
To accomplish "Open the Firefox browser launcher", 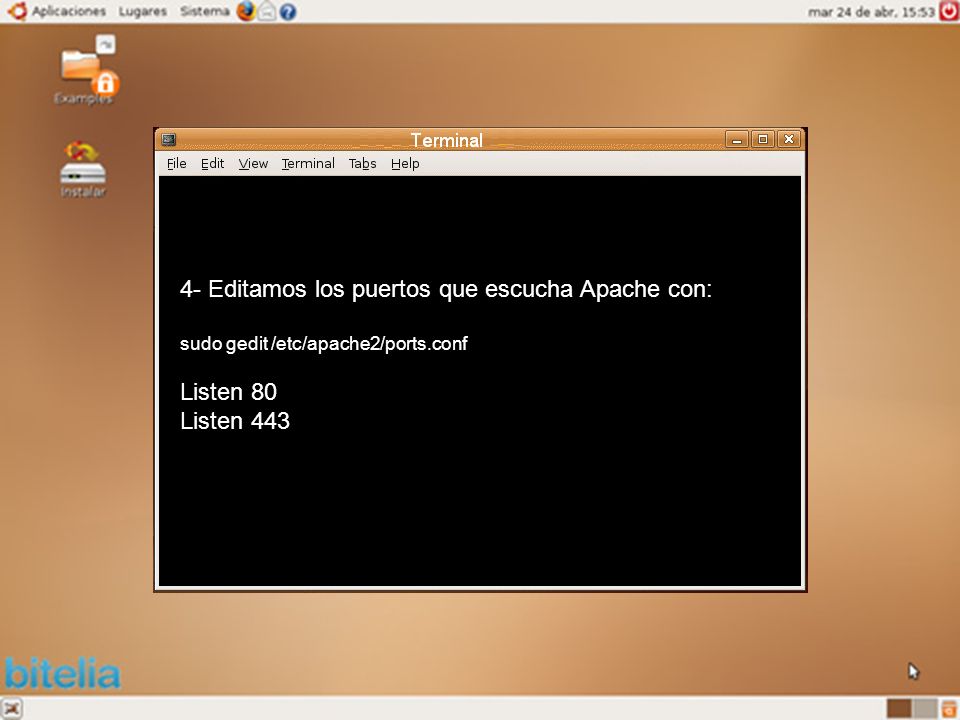I will tap(246, 11).
